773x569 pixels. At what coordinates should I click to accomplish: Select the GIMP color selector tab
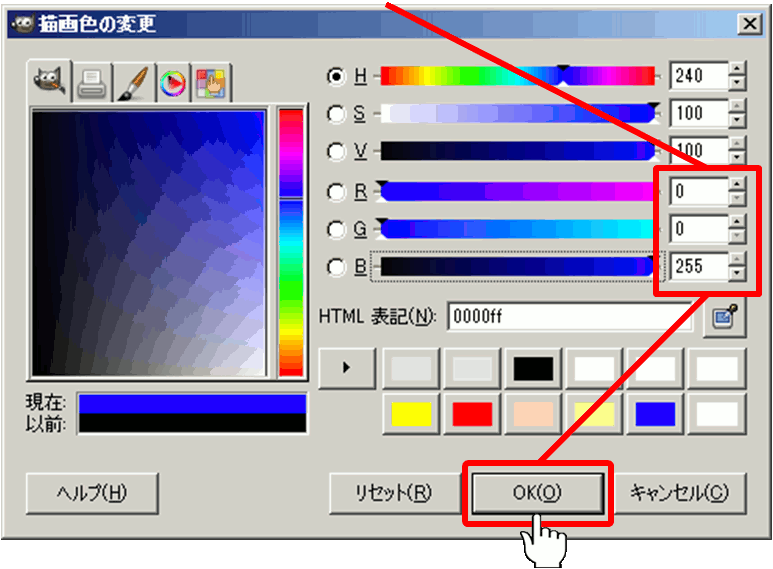[49, 81]
